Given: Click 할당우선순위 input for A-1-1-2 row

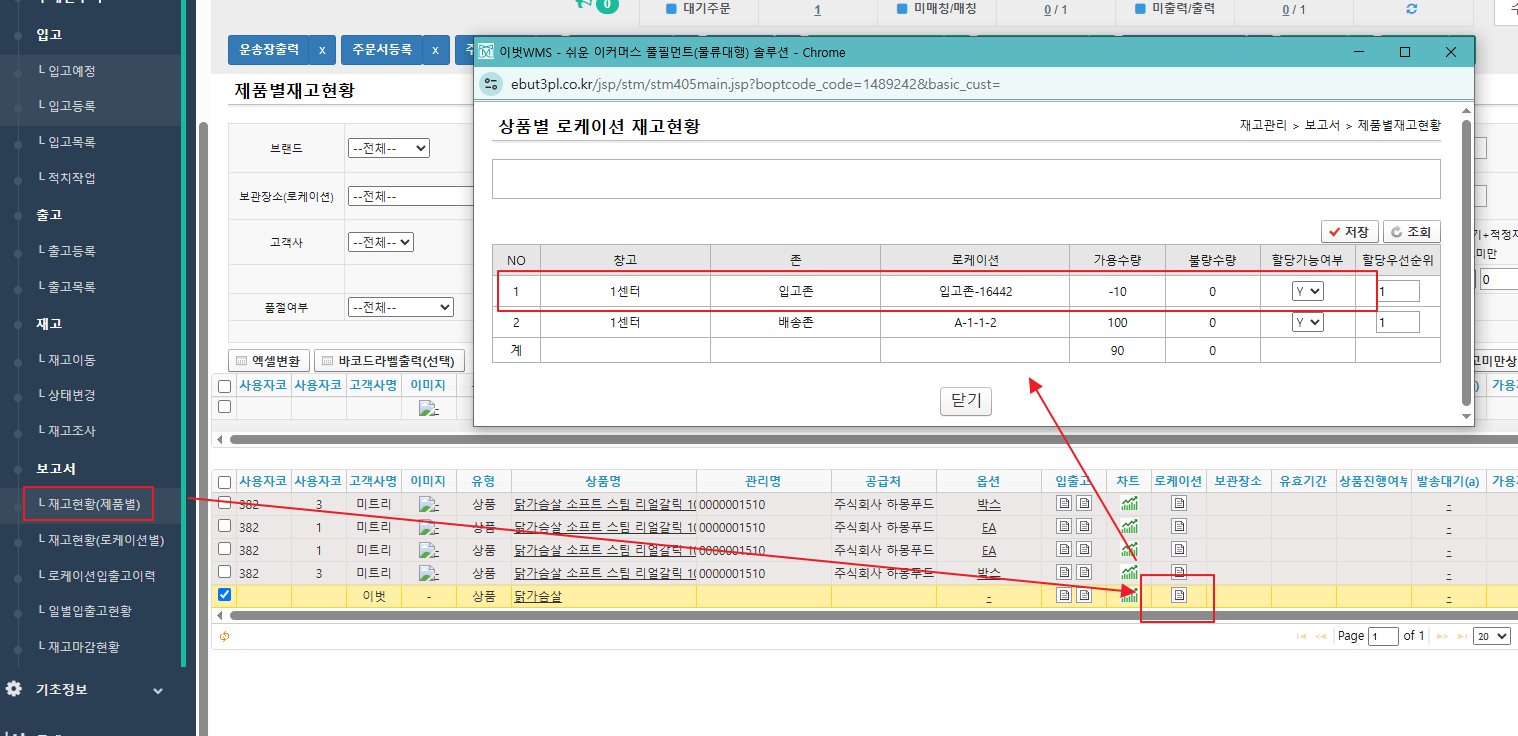Looking at the screenshot, I should (x=1398, y=322).
